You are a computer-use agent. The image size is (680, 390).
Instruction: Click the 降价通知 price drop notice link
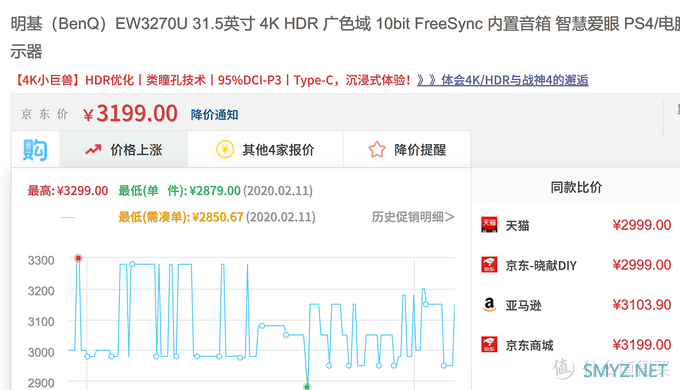tap(214, 115)
